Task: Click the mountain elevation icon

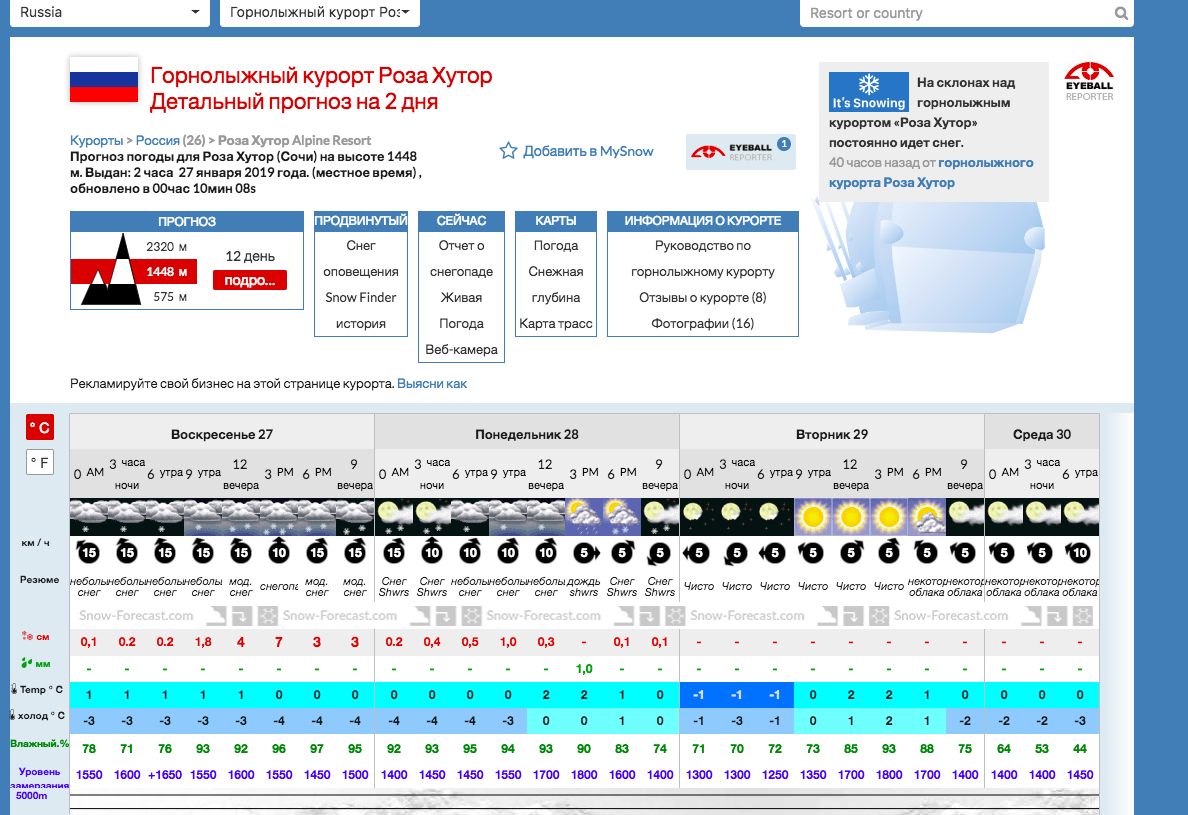Action: point(111,270)
